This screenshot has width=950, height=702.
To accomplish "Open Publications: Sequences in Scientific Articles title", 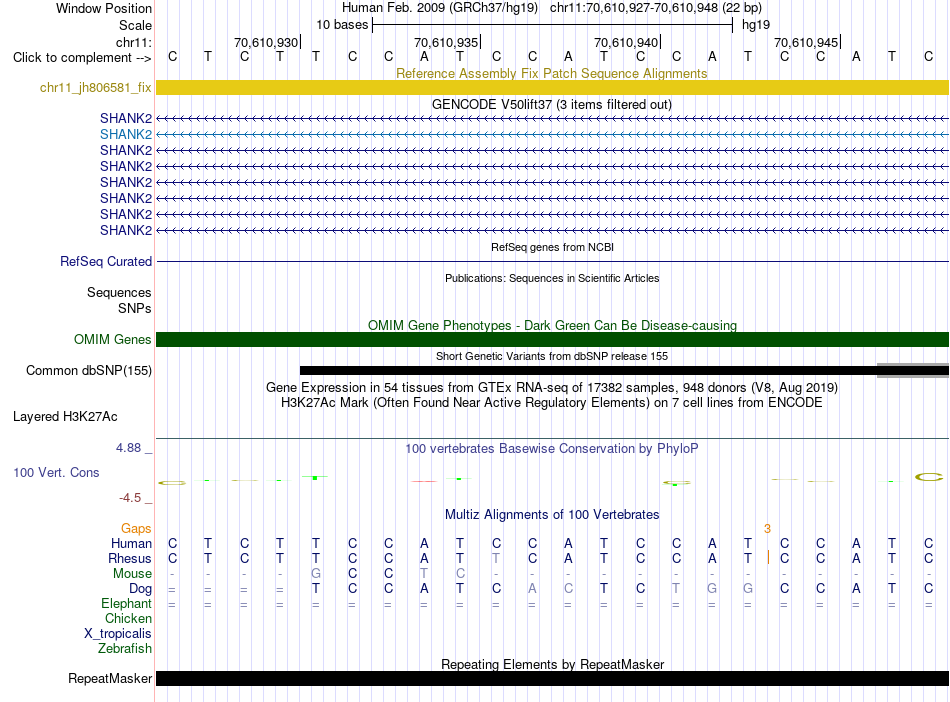I will coord(552,278).
